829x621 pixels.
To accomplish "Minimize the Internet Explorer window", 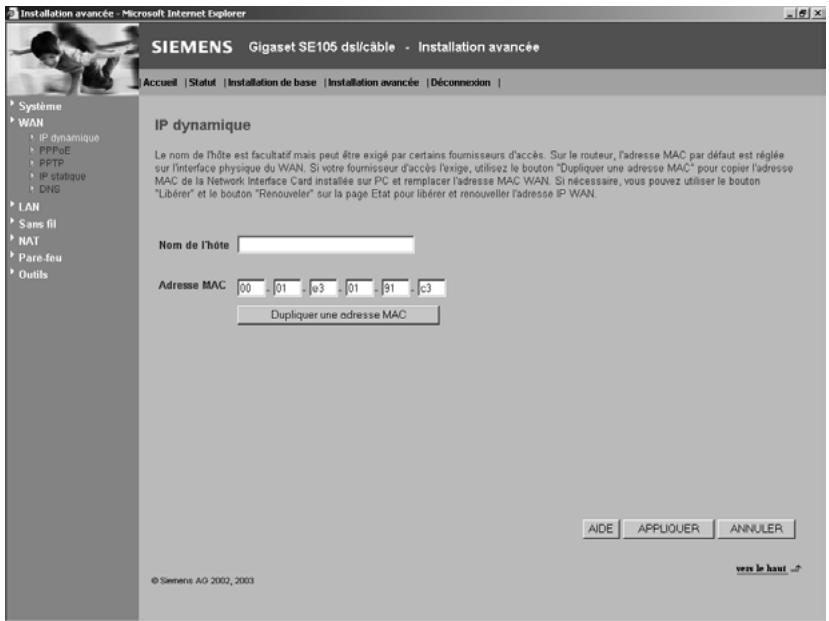I will [x=790, y=14].
